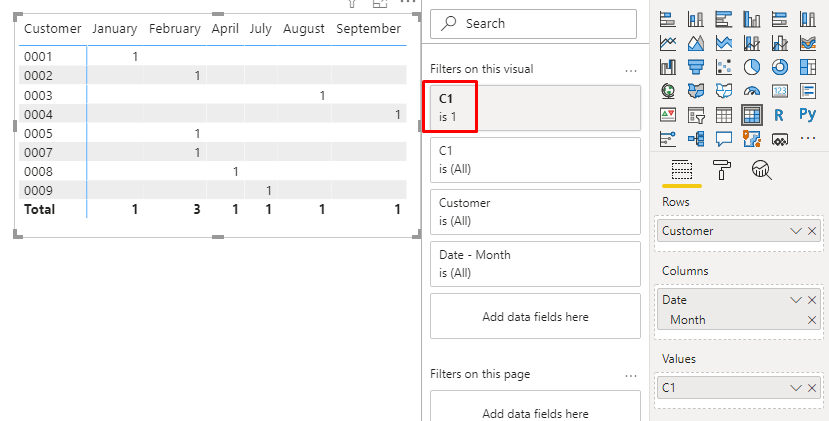Image resolution: width=829 pixels, height=421 pixels.
Task: Choose the Area chart visual
Action: (696, 43)
